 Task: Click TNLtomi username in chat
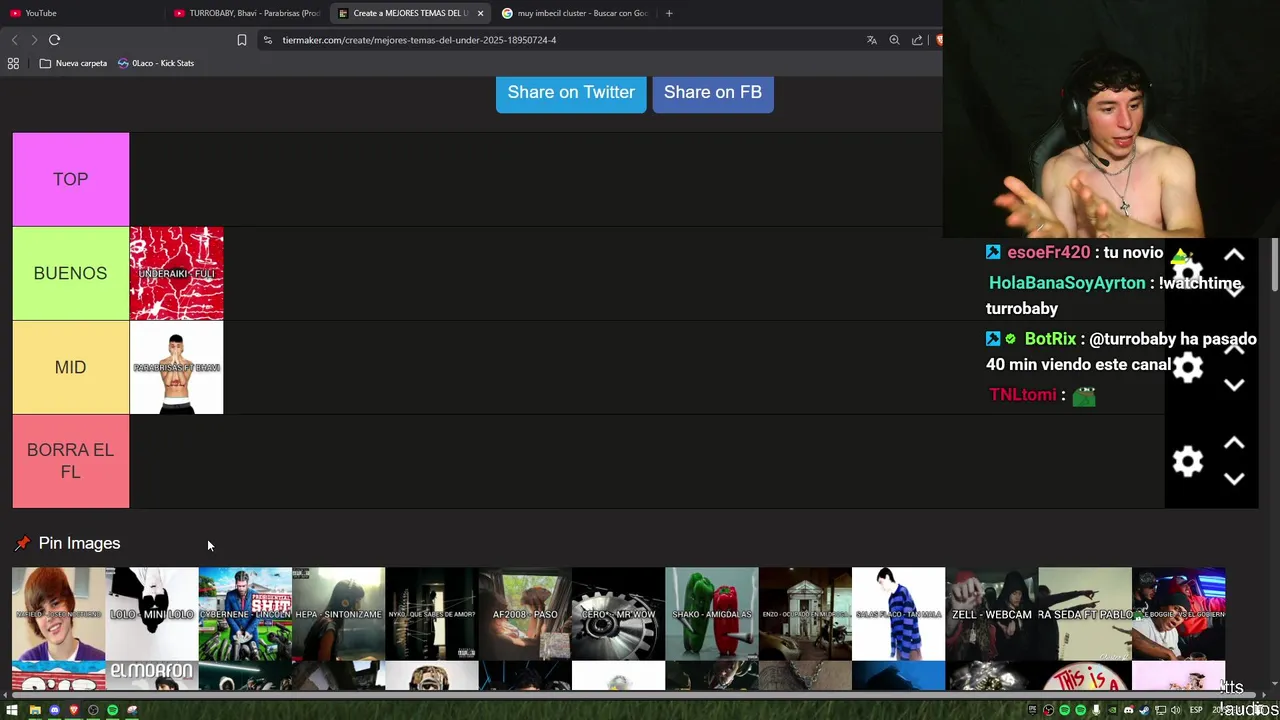tap(1023, 395)
